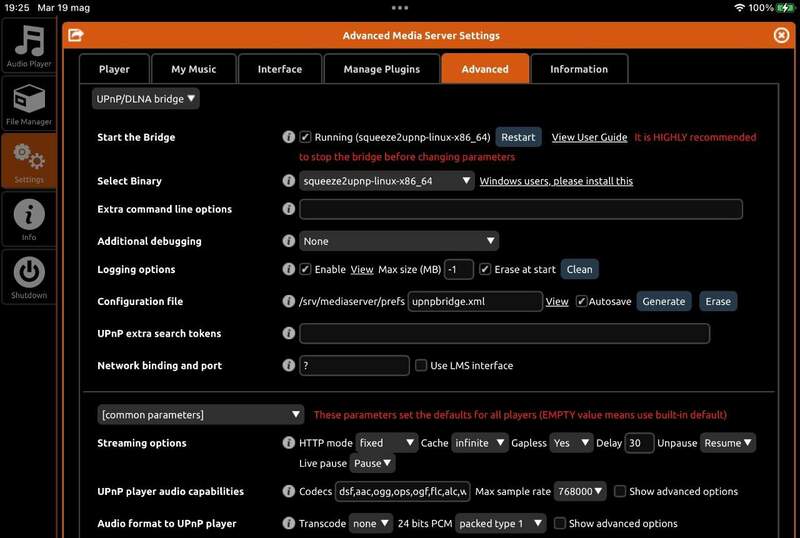Show info for Extra command line options
Screen dimensions: 800x538
(x=289, y=209)
